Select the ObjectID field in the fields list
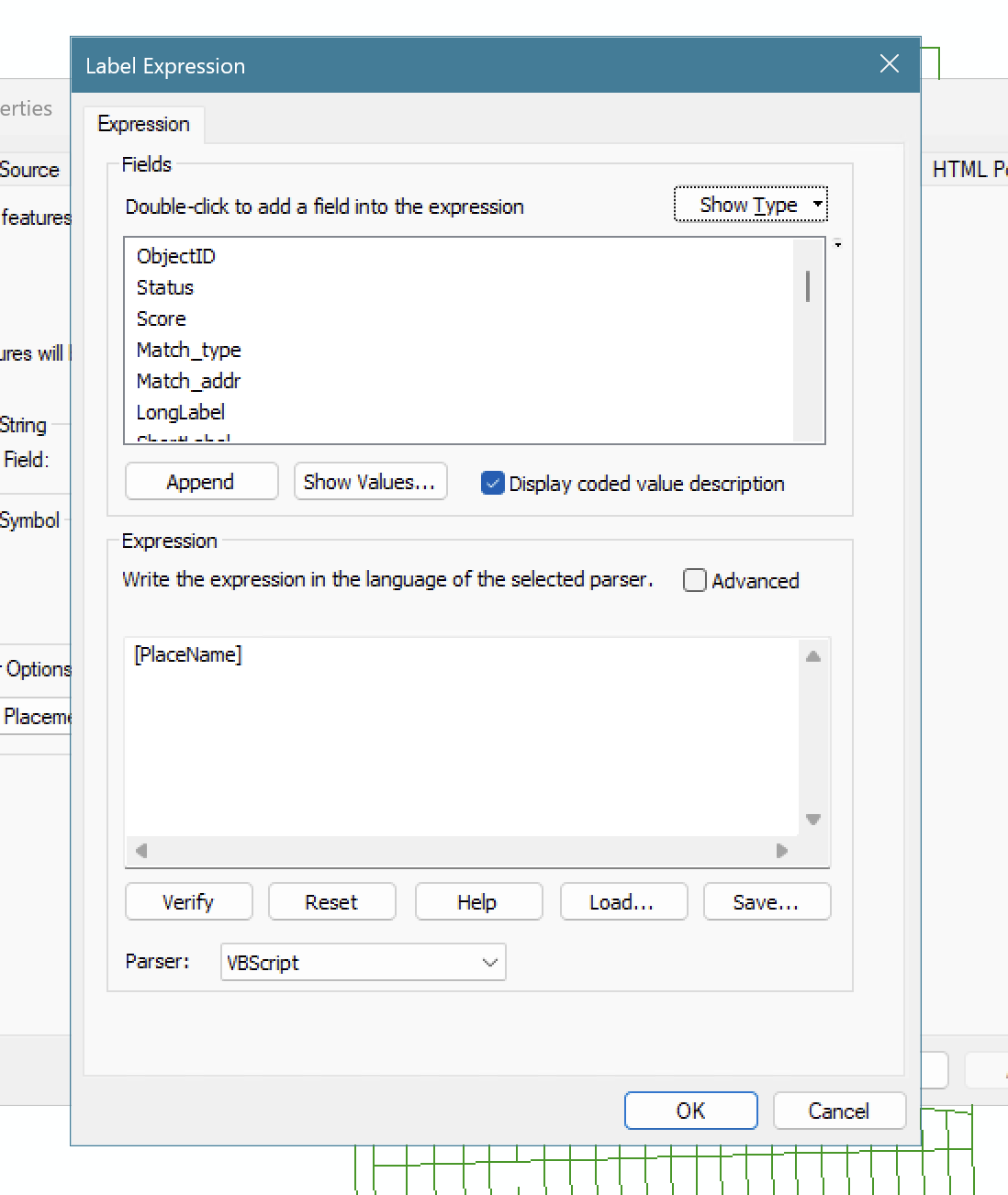 tap(175, 256)
